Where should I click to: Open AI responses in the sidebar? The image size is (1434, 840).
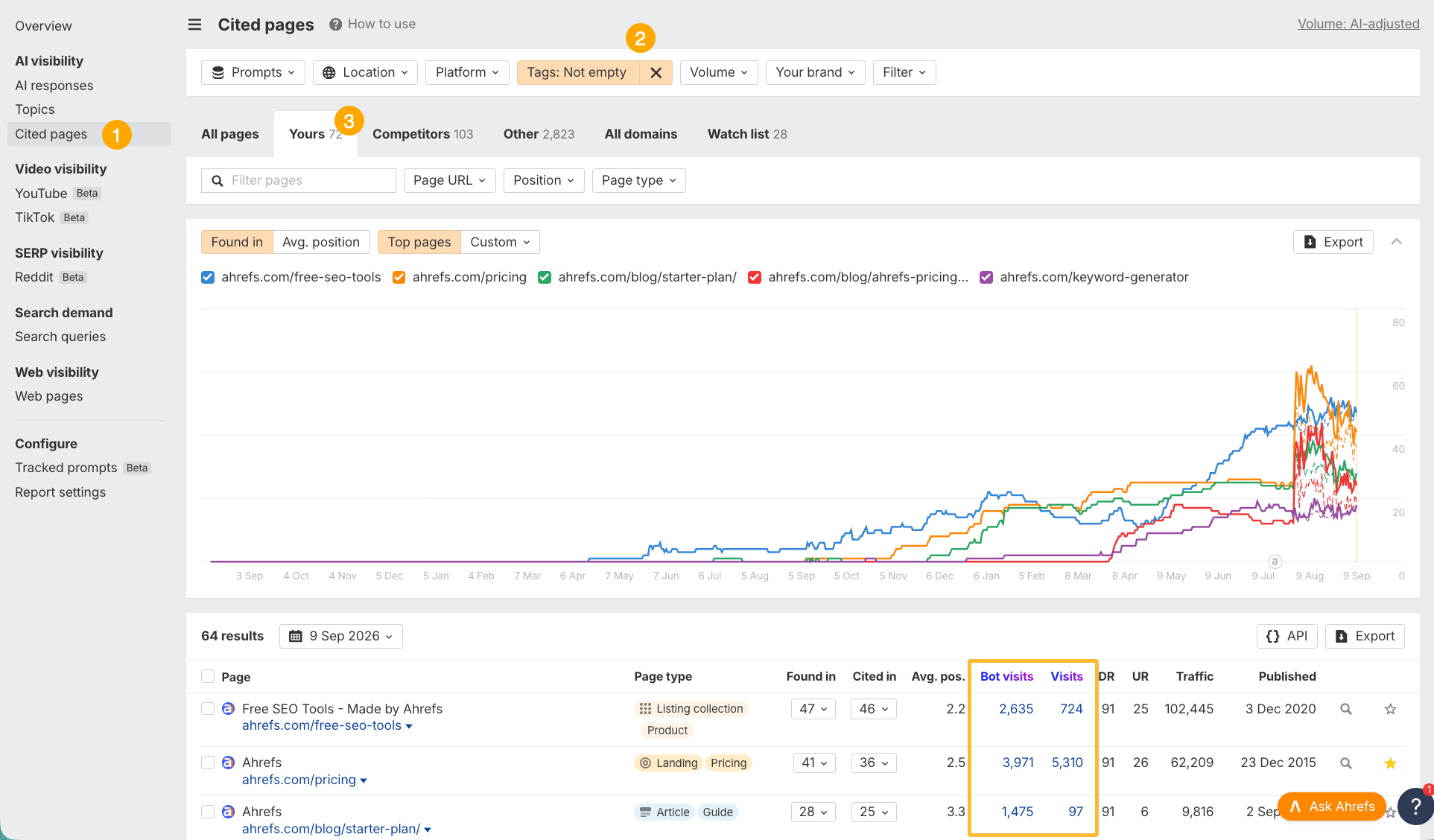coord(54,86)
